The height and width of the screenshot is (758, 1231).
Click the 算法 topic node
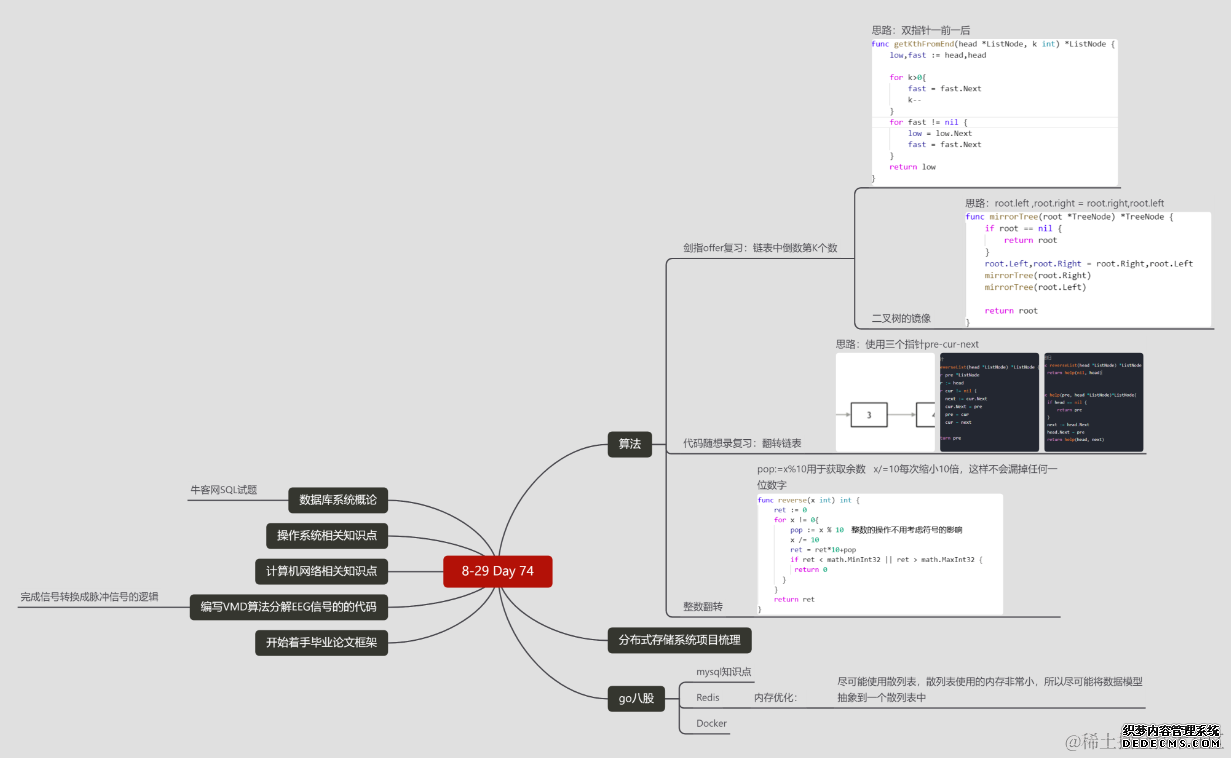(629, 443)
